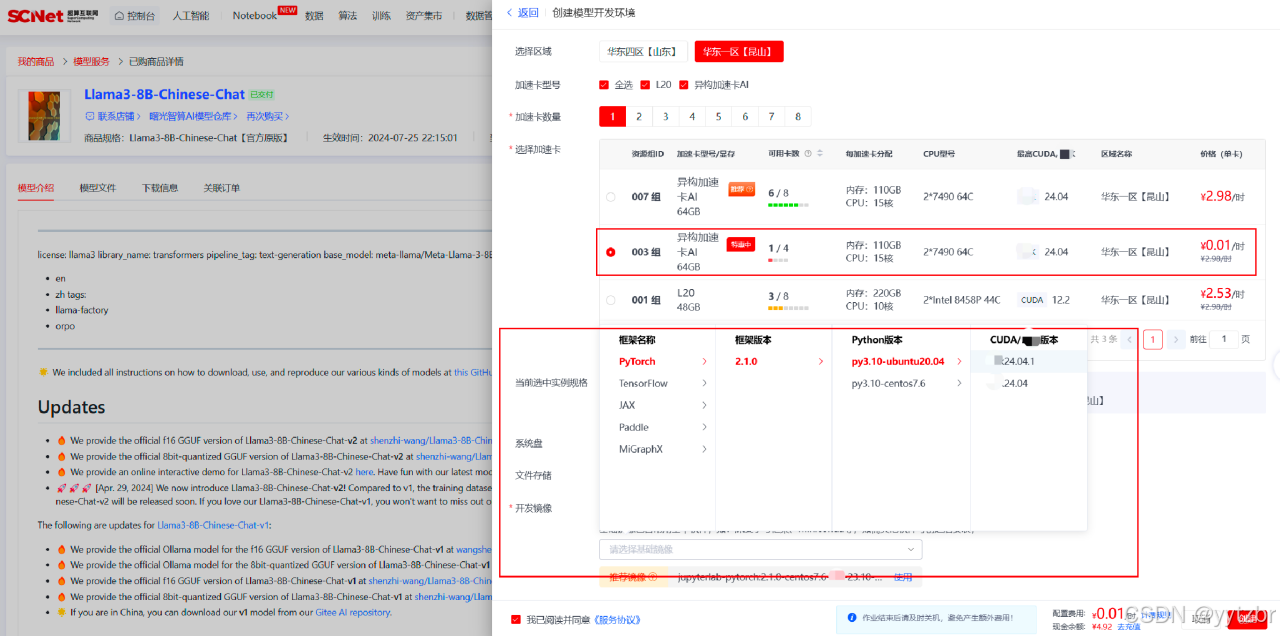Click the 前往 page number input
Image resolution: width=1280 pixels, height=636 pixels.
1225,339
